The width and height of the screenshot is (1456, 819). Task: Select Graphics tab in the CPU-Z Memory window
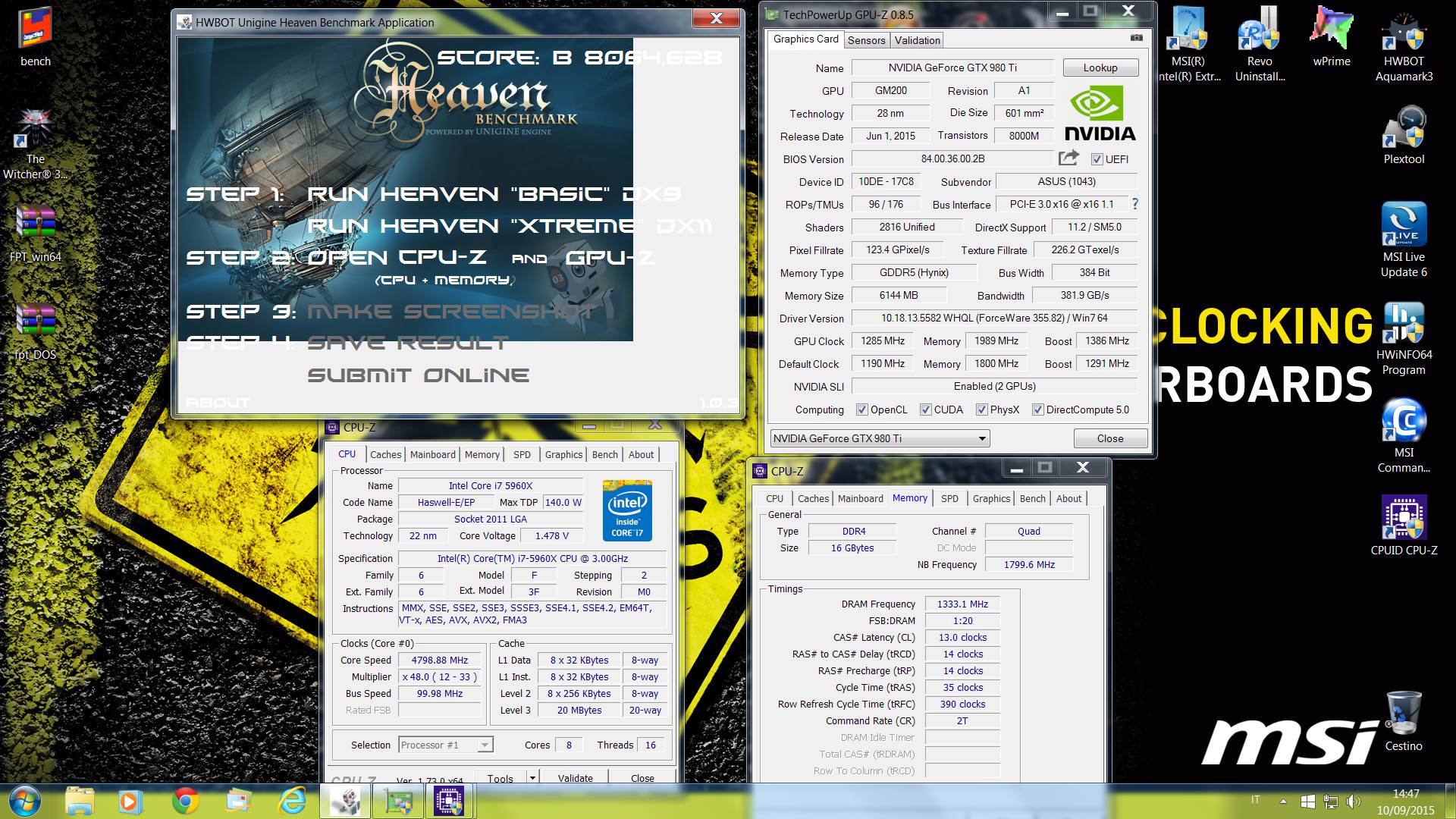[991, 498]
